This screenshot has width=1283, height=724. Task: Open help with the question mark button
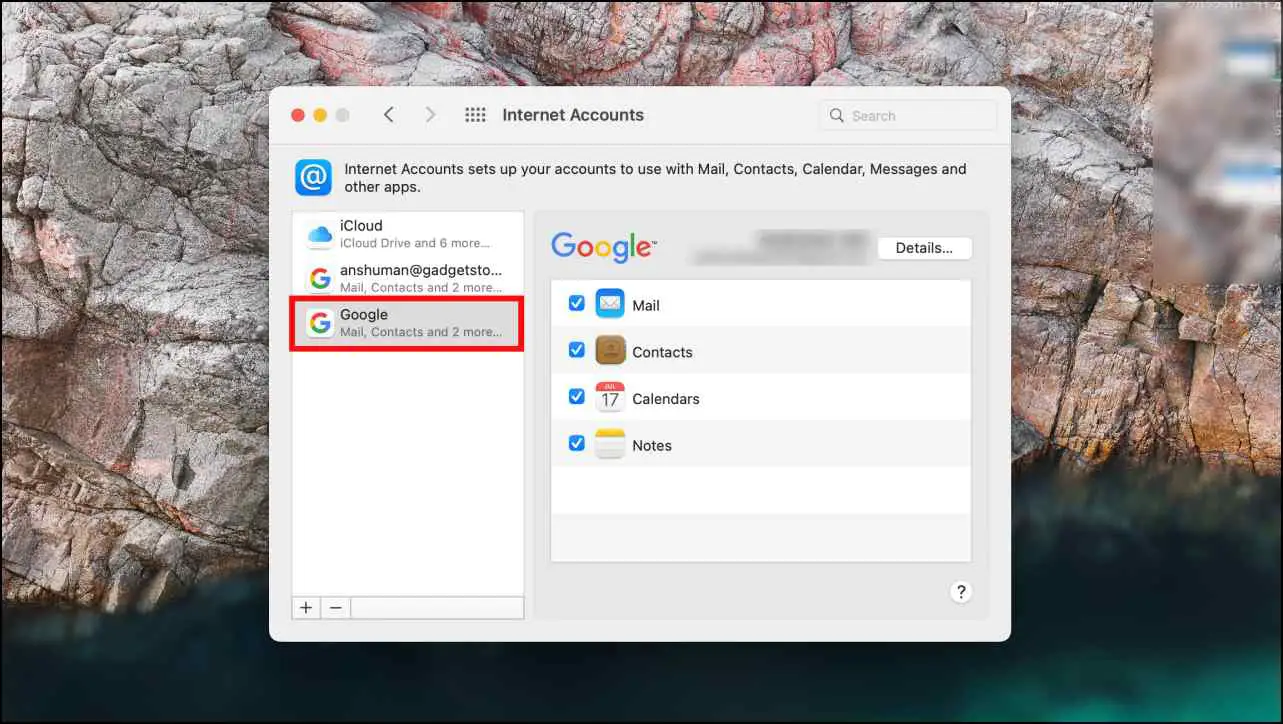(x=960, y=591)
